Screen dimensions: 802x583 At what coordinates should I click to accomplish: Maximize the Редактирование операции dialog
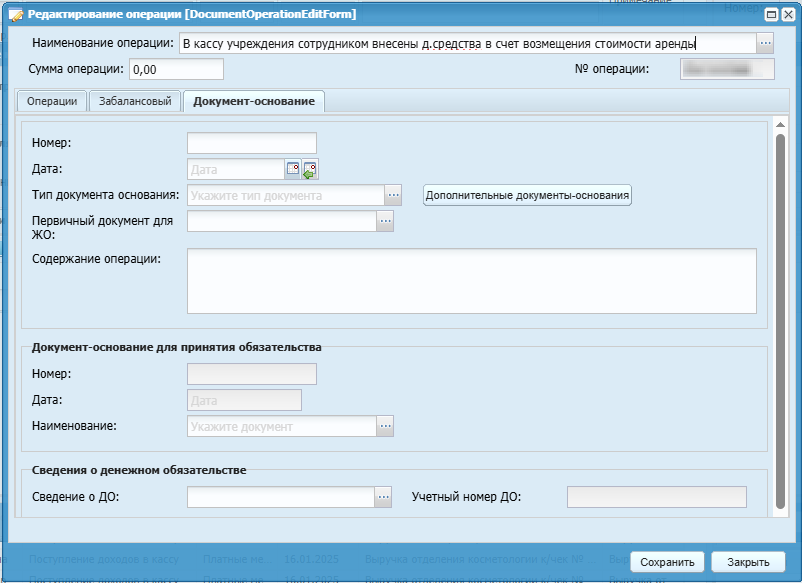coord(771,14)
